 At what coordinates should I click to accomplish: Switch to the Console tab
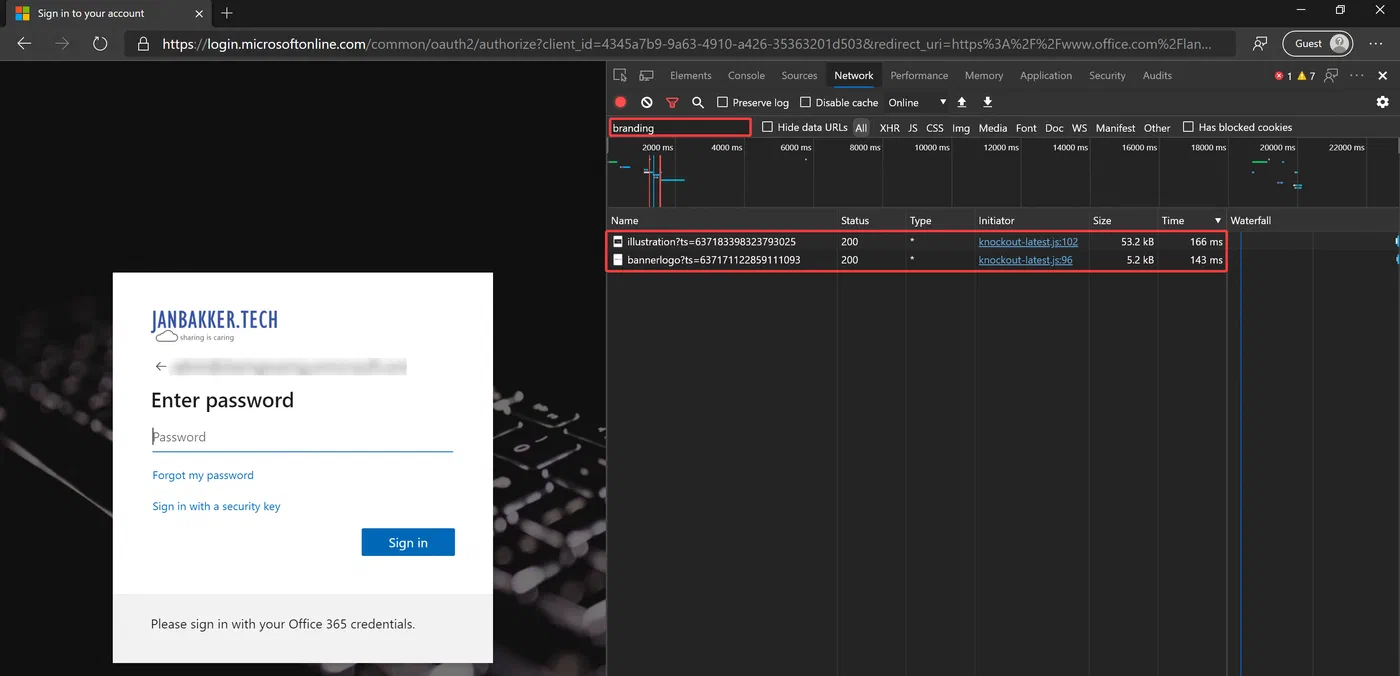[x=746, y=75]
